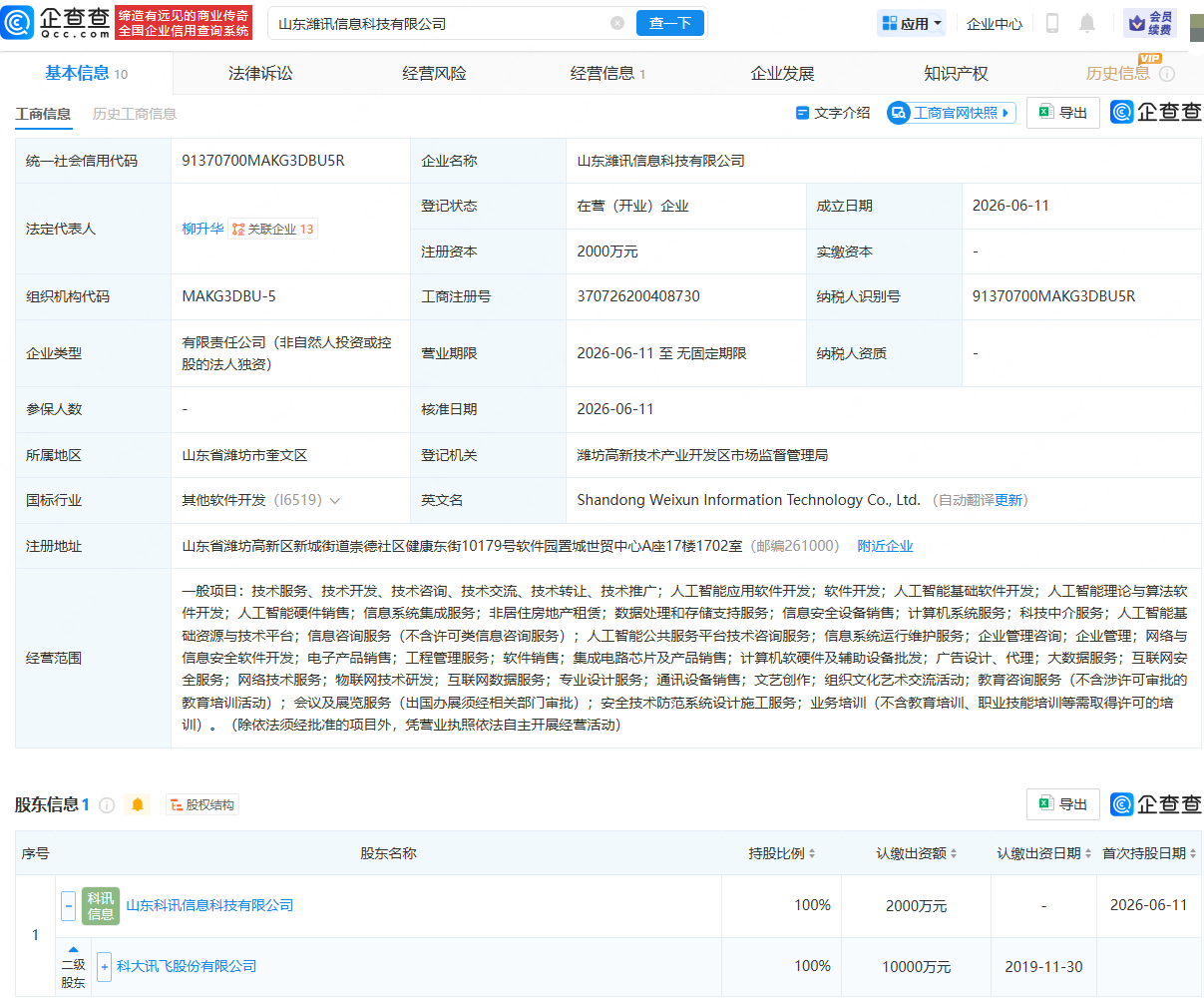Sort by 首次持股日期 column arrows
The height and width of the screenshot is (998, 1204).
coord(1193,853)
